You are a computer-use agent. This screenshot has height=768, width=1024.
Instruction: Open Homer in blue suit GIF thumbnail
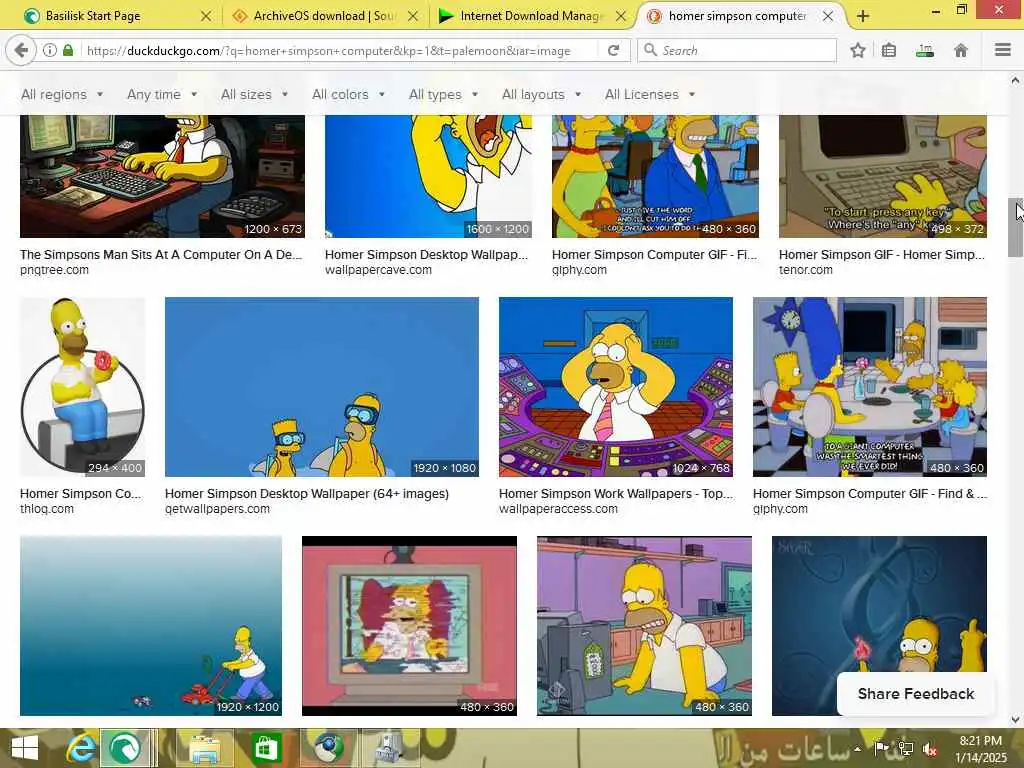(655, 176)
